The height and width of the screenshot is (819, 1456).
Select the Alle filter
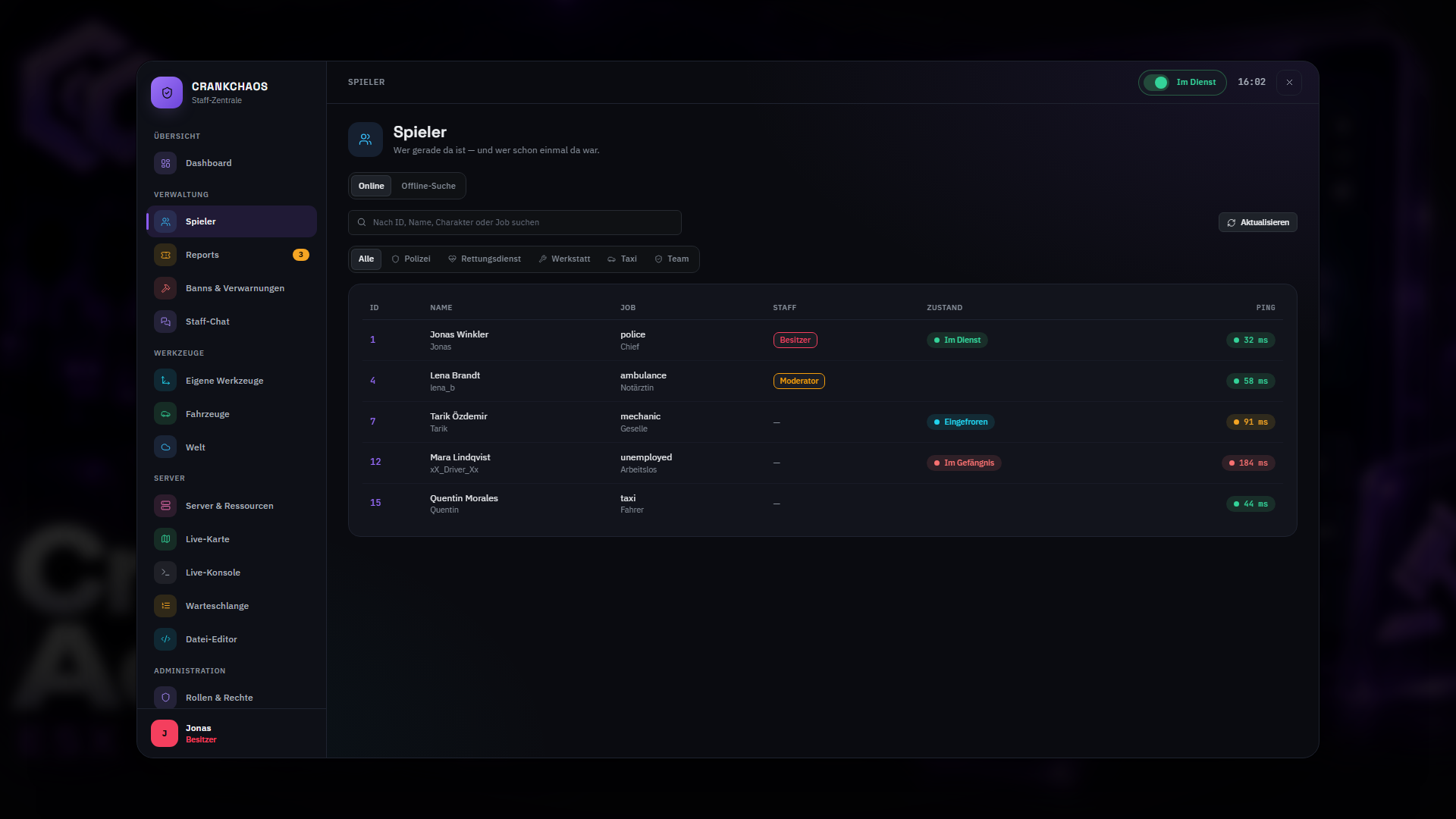pyautogui.click(x=366, y=259)
